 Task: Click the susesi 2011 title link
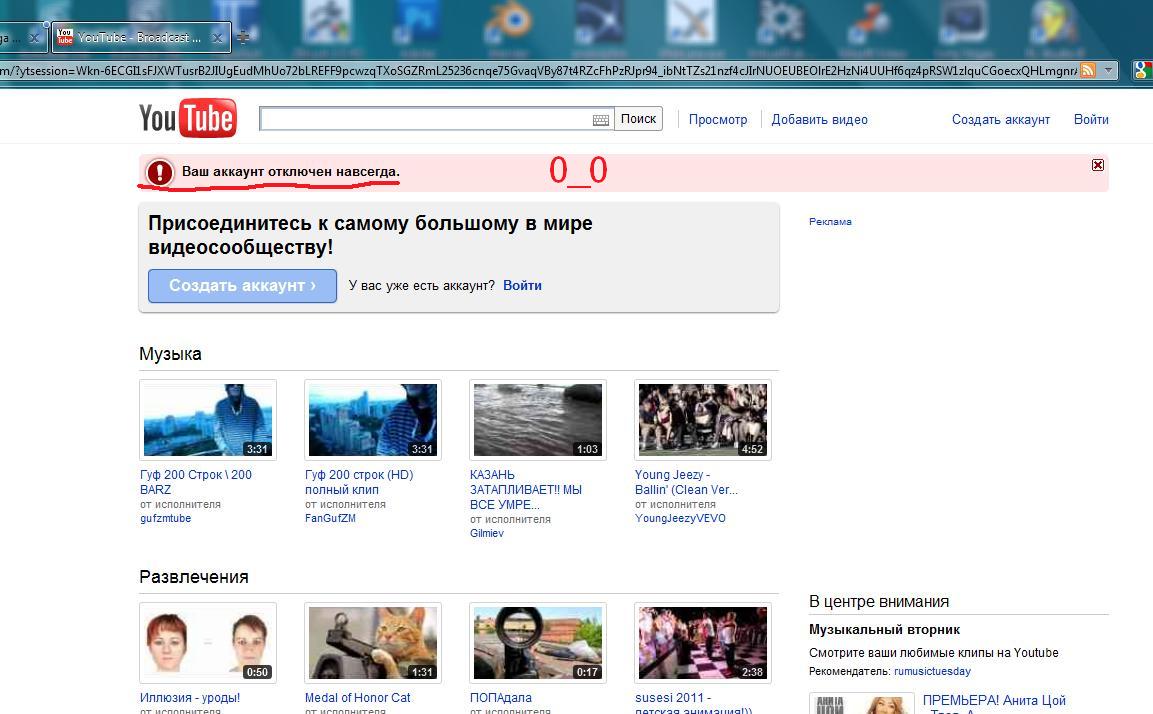[693, 704]
